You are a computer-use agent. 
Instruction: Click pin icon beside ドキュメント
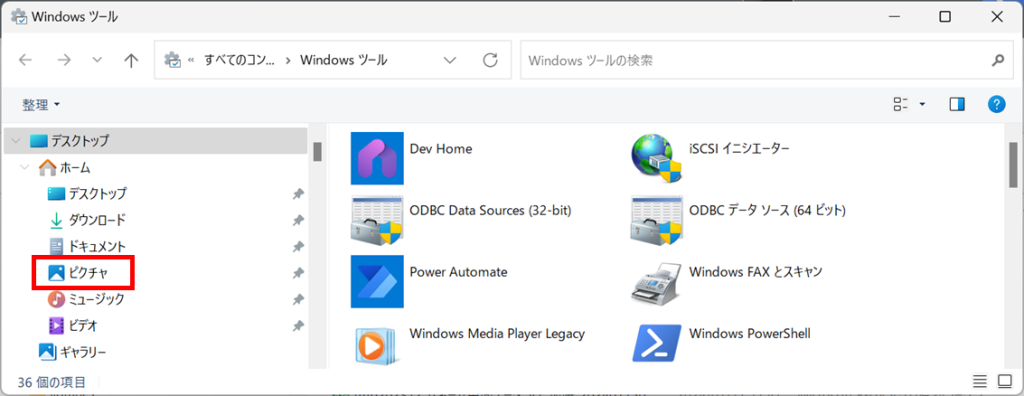(298, 246)
